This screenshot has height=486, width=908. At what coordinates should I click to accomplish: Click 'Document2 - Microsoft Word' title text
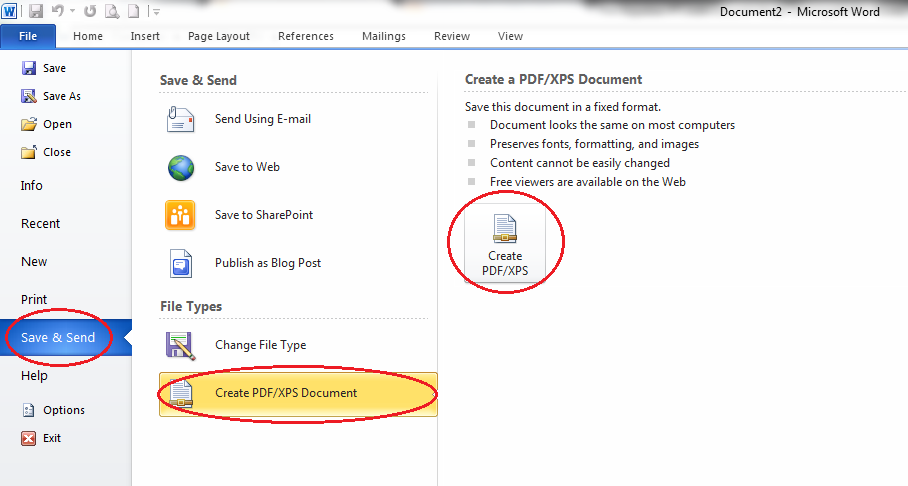(x=800, y=12)
